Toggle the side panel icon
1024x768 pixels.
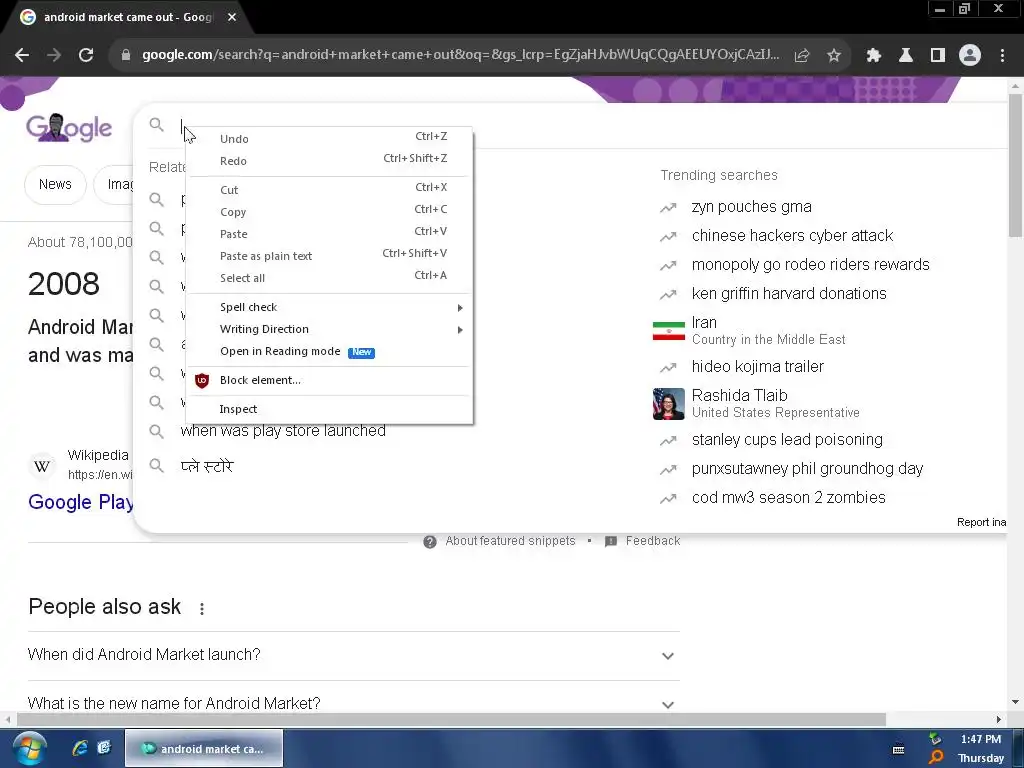938,56
